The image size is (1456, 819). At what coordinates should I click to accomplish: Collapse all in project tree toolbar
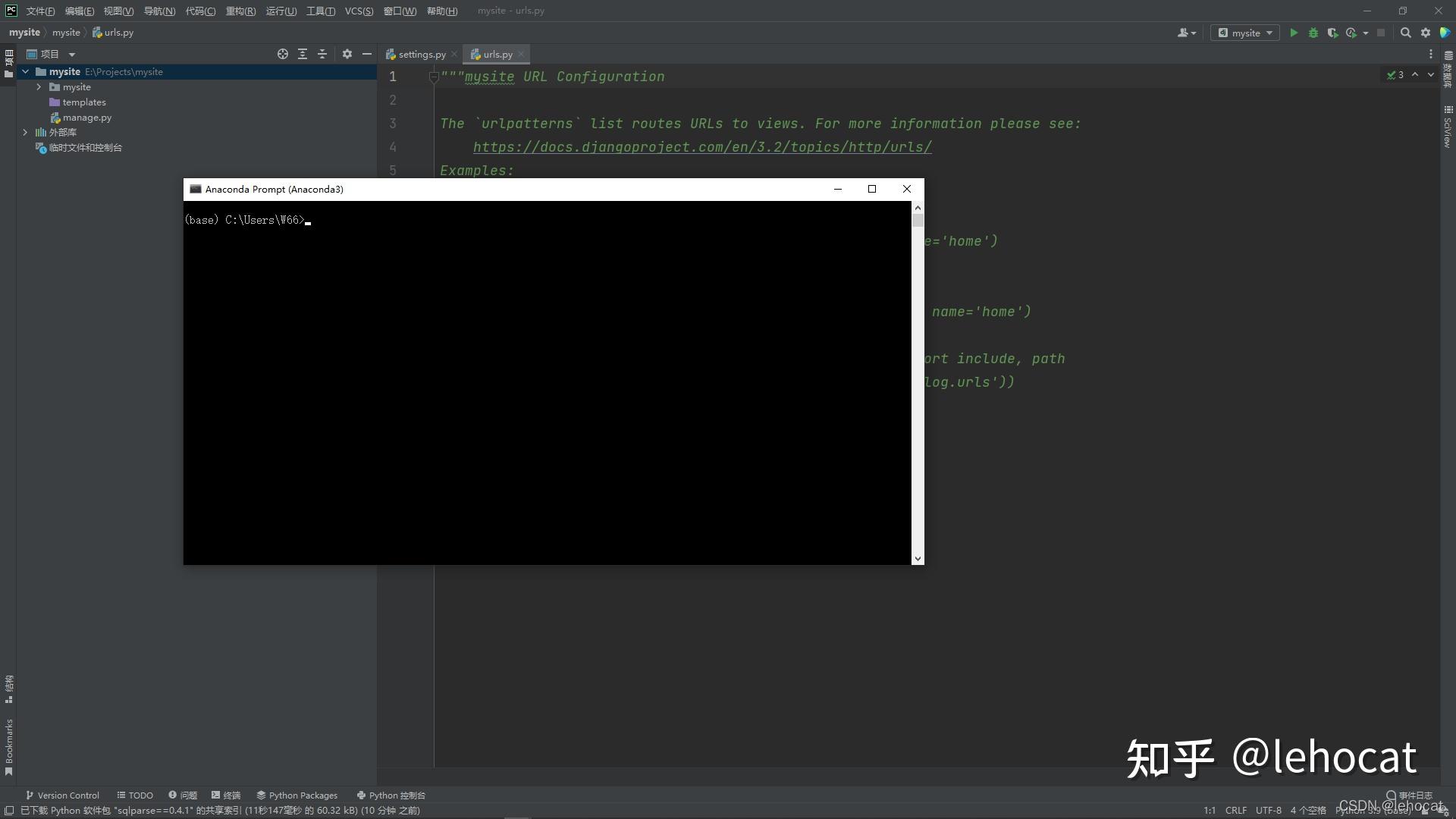pyautogui.click(x=322, y=54)
